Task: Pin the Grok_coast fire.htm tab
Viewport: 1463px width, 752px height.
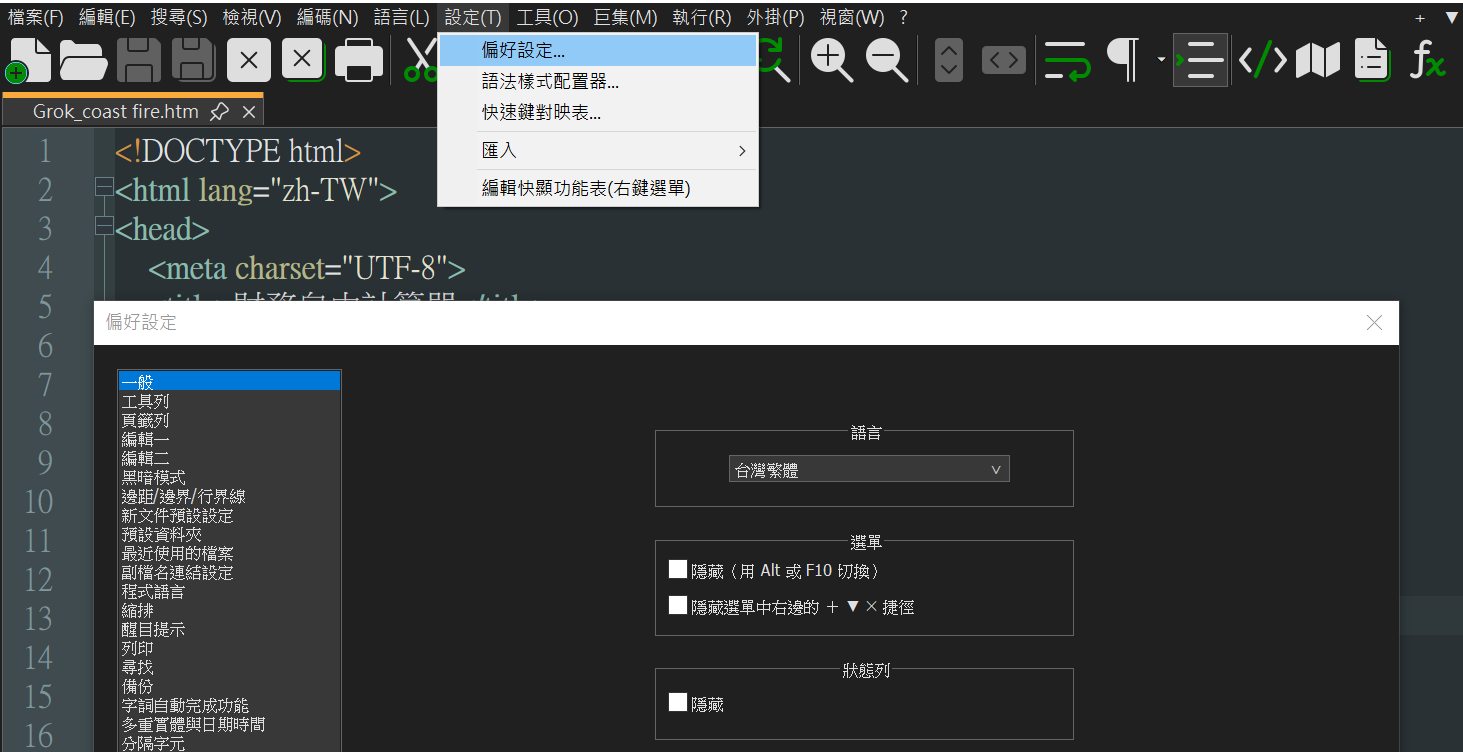Action: (x=220, y=111)
